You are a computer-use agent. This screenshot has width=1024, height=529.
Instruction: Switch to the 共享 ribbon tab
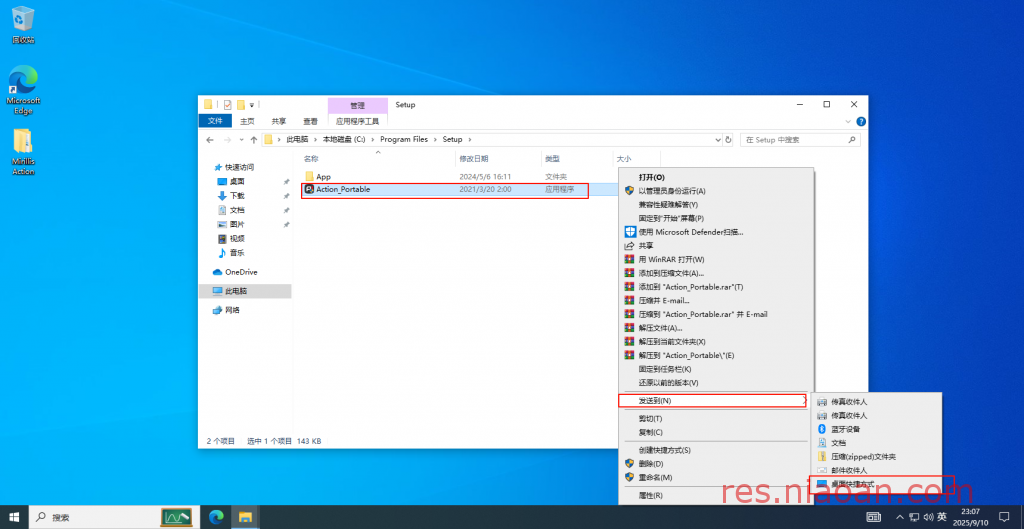click(279, 121)
